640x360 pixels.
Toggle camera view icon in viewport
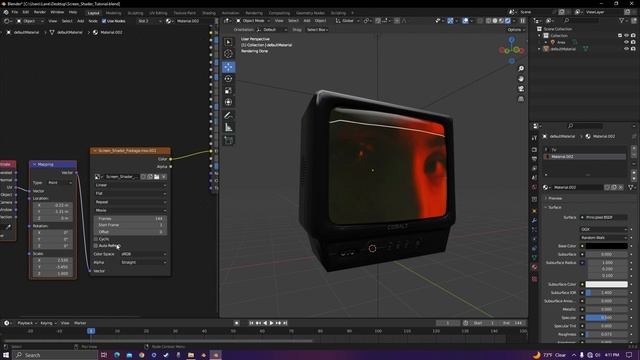[521, 89]
